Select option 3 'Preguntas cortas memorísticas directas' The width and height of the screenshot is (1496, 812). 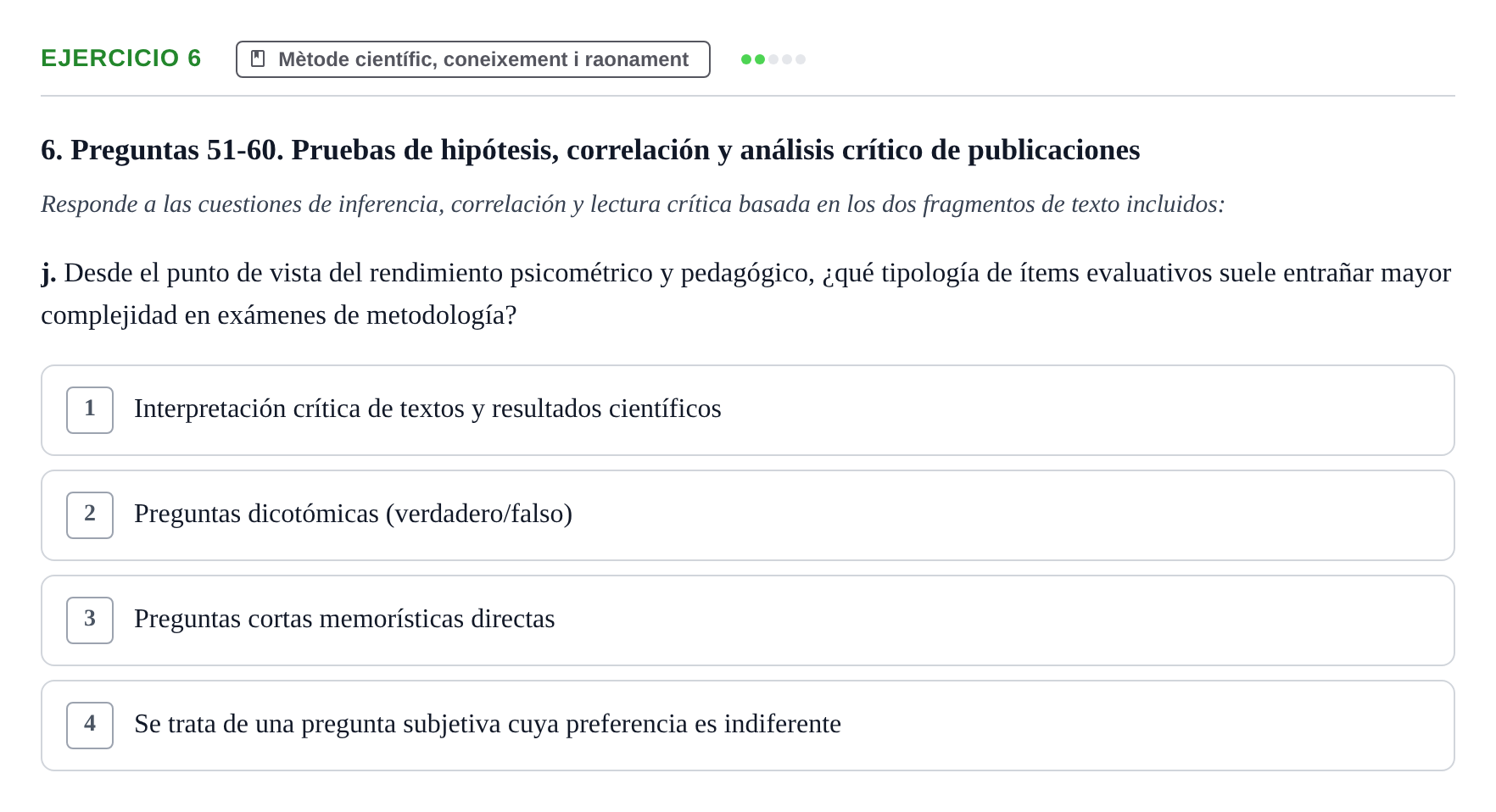747,620
